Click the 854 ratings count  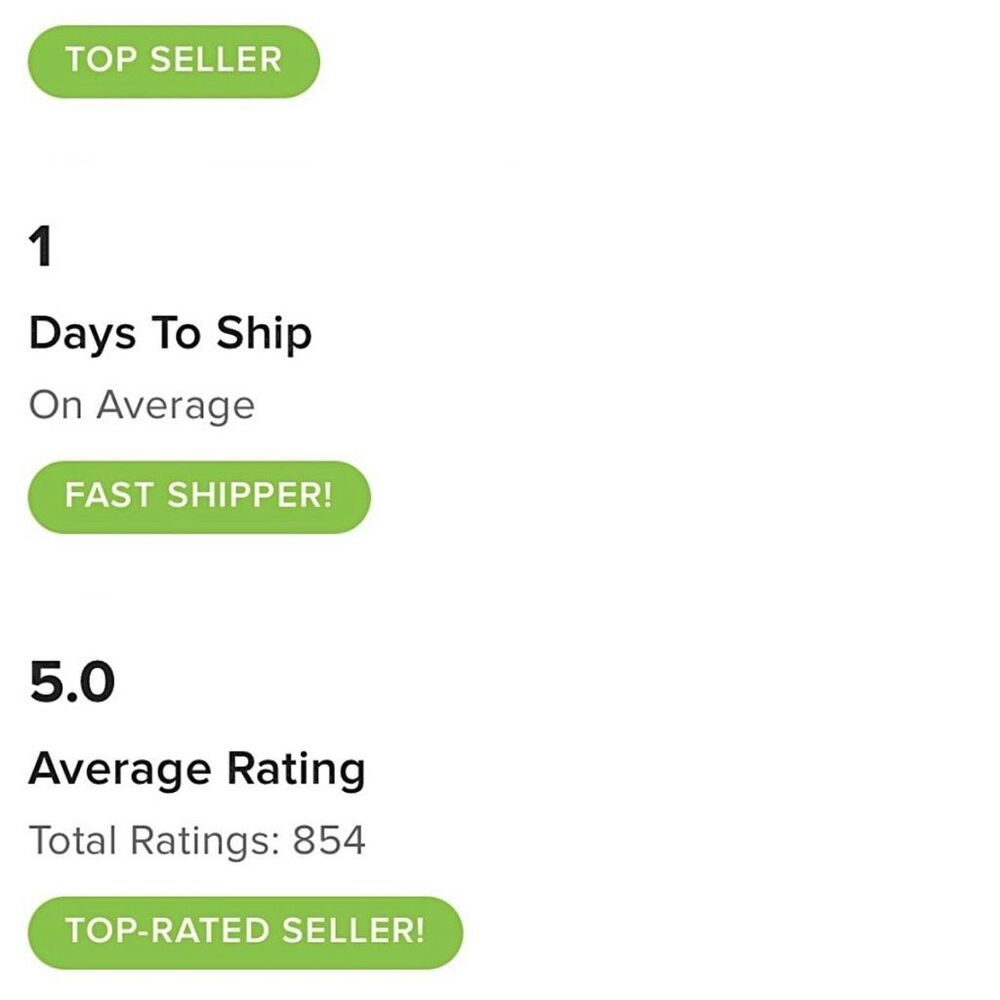point(329,840)
